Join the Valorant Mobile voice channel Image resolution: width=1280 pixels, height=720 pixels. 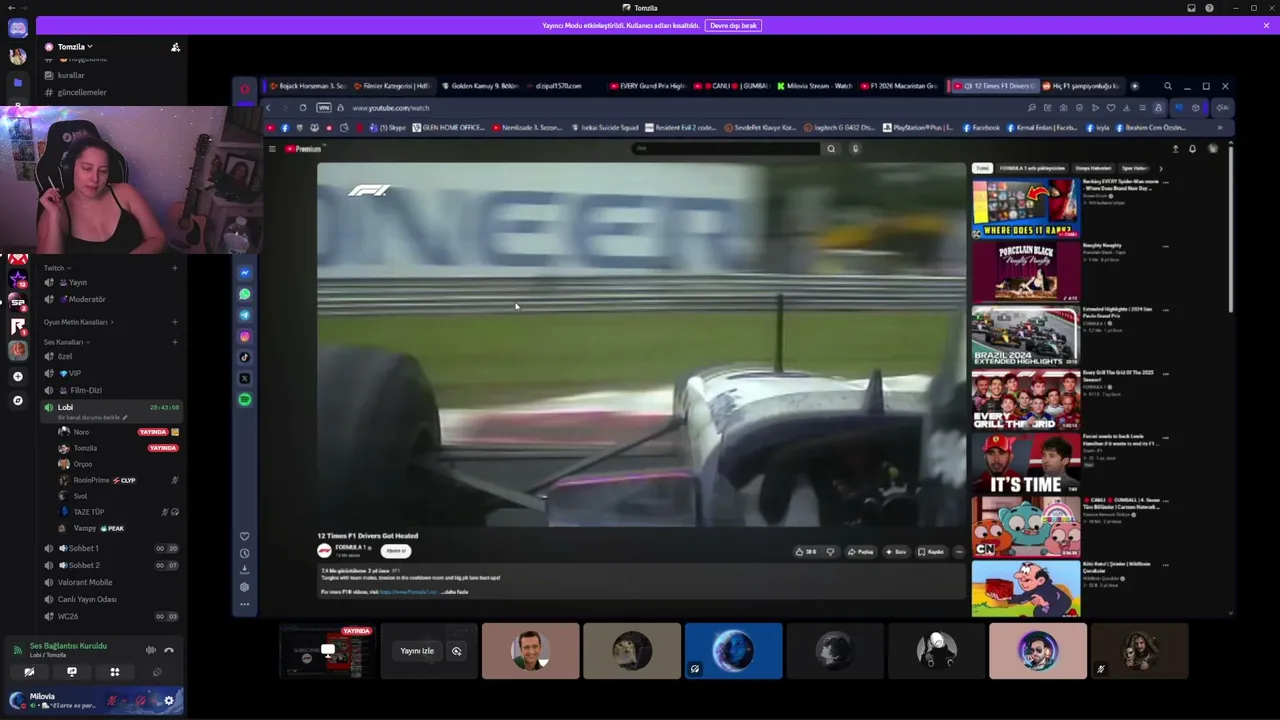point(111,583)
